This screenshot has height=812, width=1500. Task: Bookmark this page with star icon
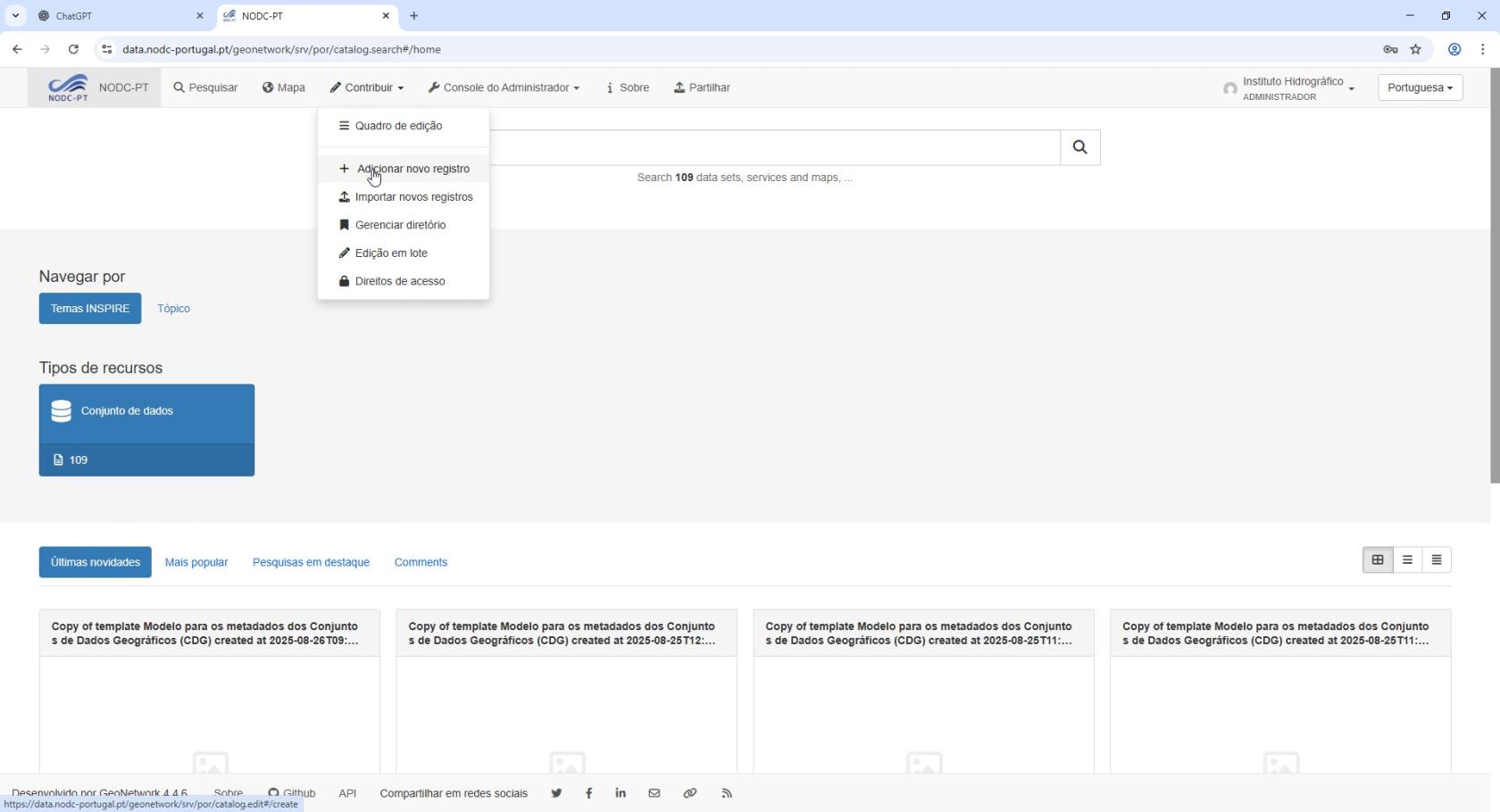point(1415,50)
